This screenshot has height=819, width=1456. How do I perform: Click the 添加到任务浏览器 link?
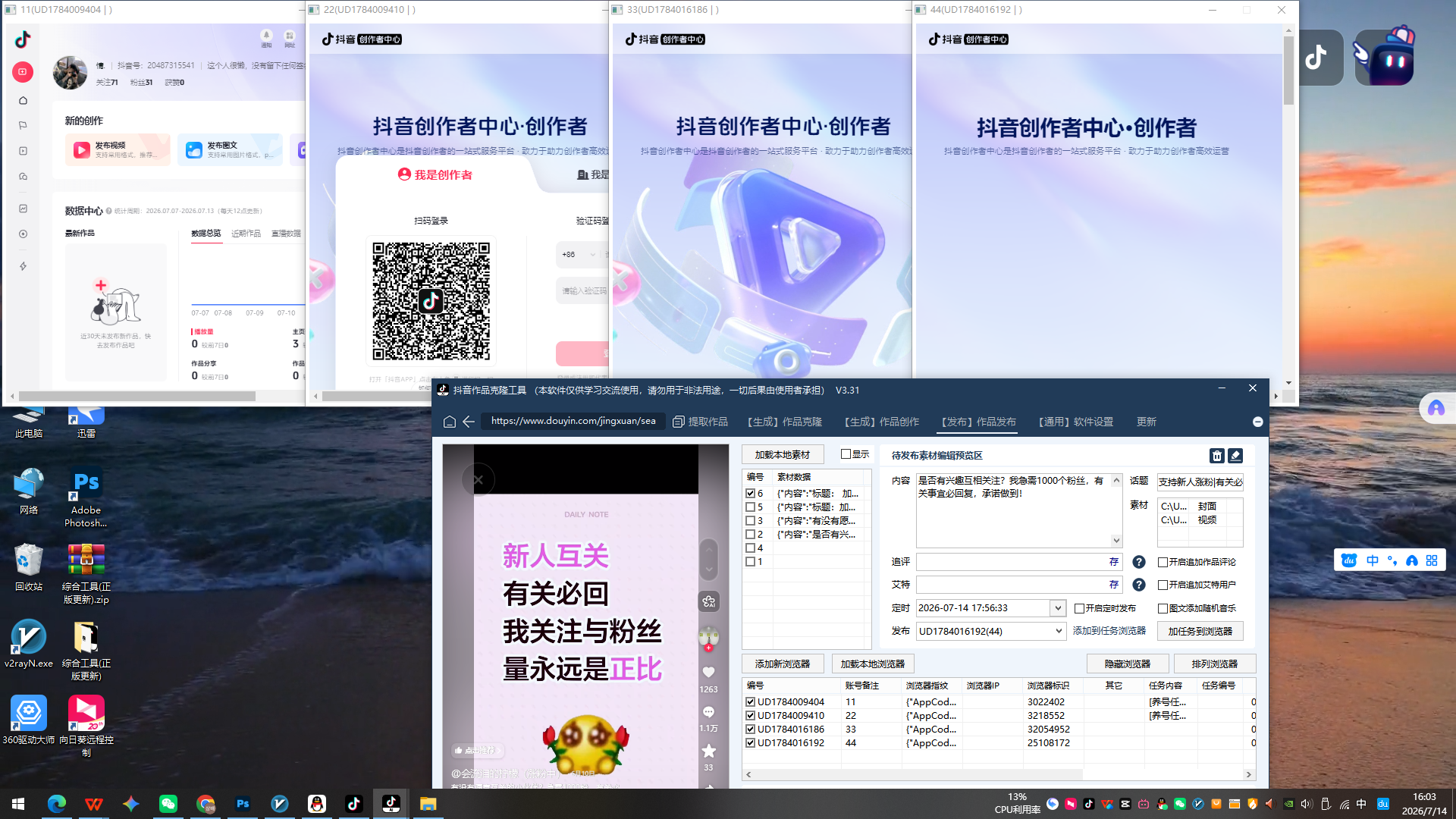click(x=1109, y=631)
